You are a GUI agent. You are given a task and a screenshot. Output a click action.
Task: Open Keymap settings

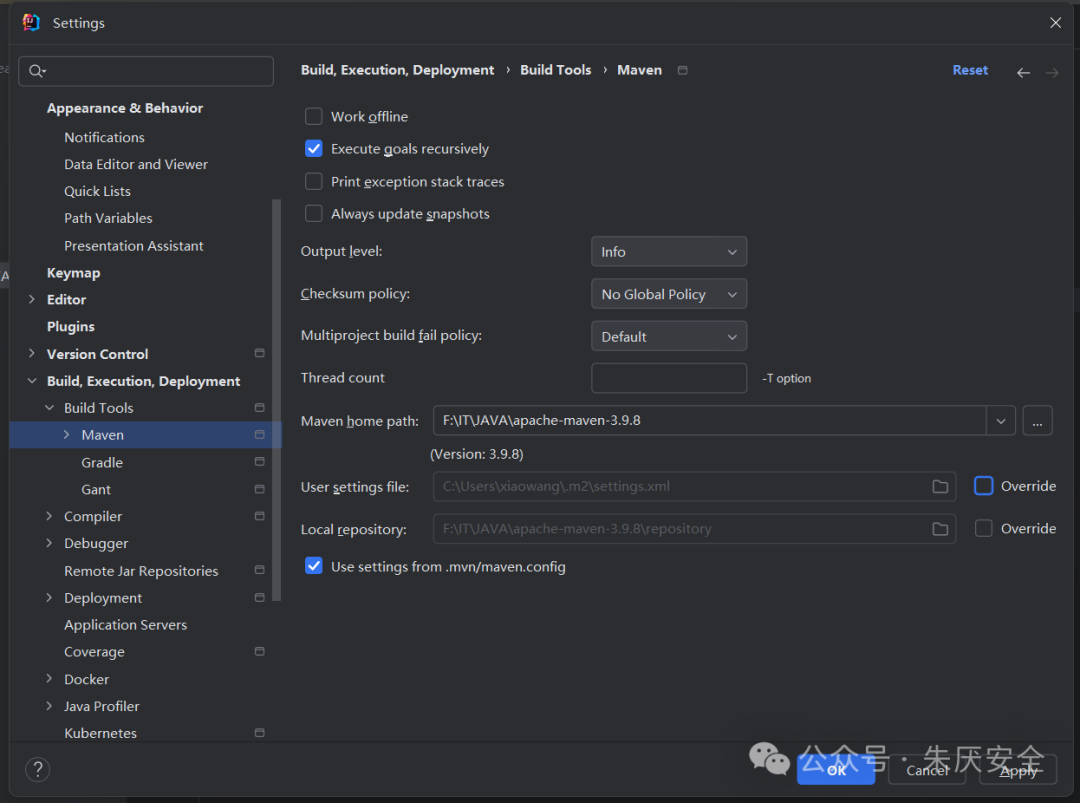tap(73, 273)
